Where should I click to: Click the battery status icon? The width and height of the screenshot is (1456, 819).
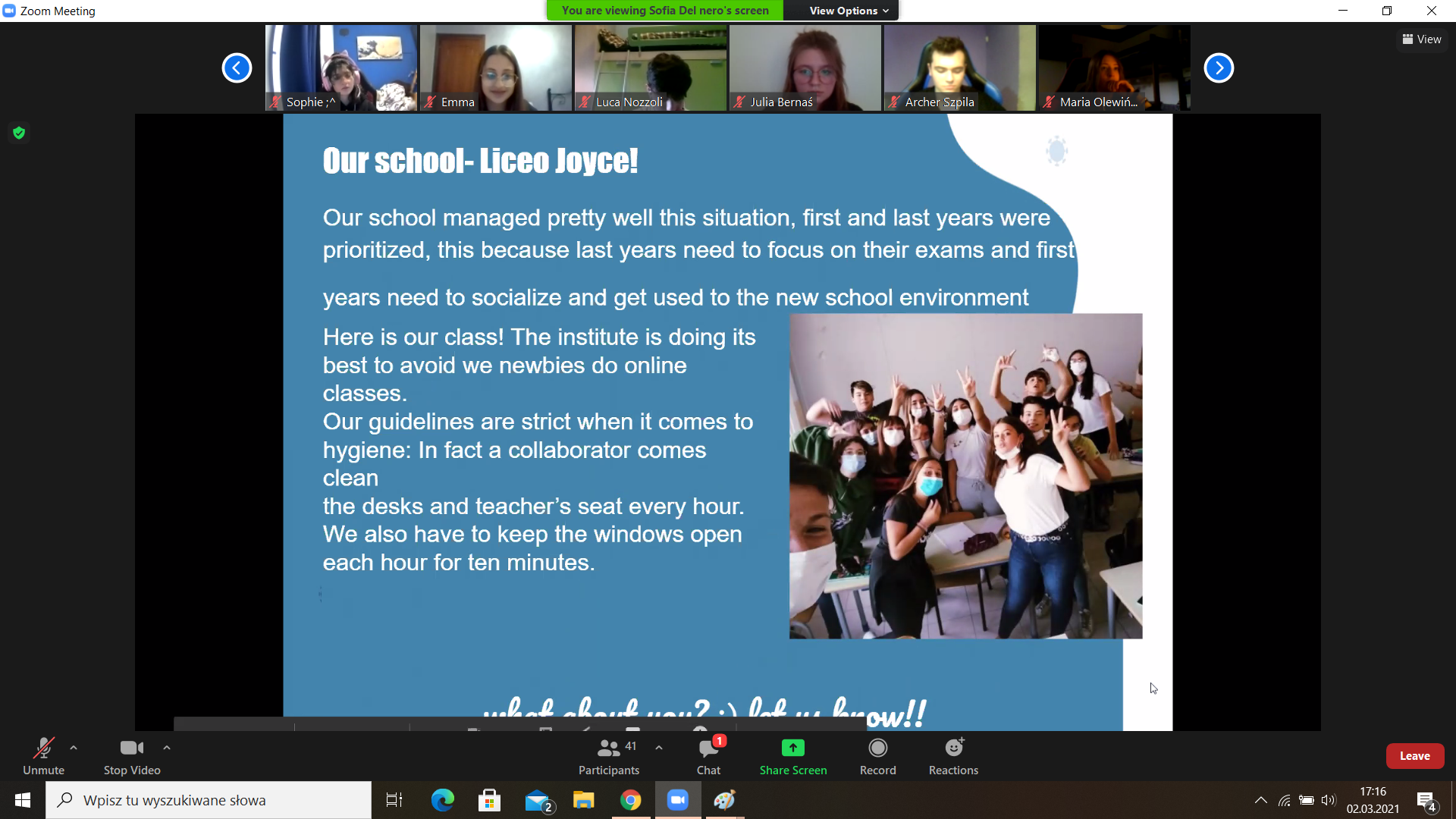click(x=1307, y=800)
